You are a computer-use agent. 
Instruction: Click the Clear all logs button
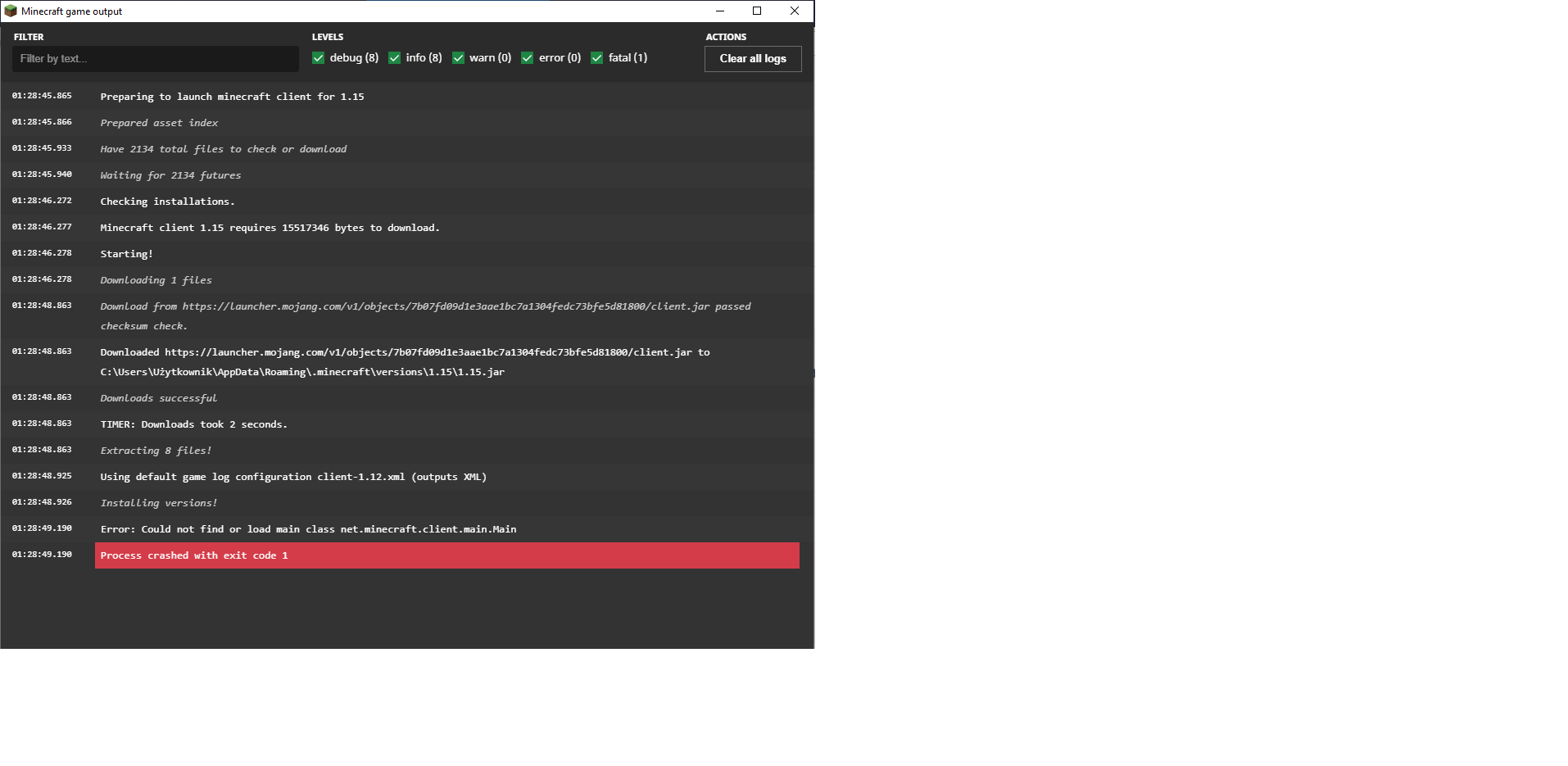(753, 59)
